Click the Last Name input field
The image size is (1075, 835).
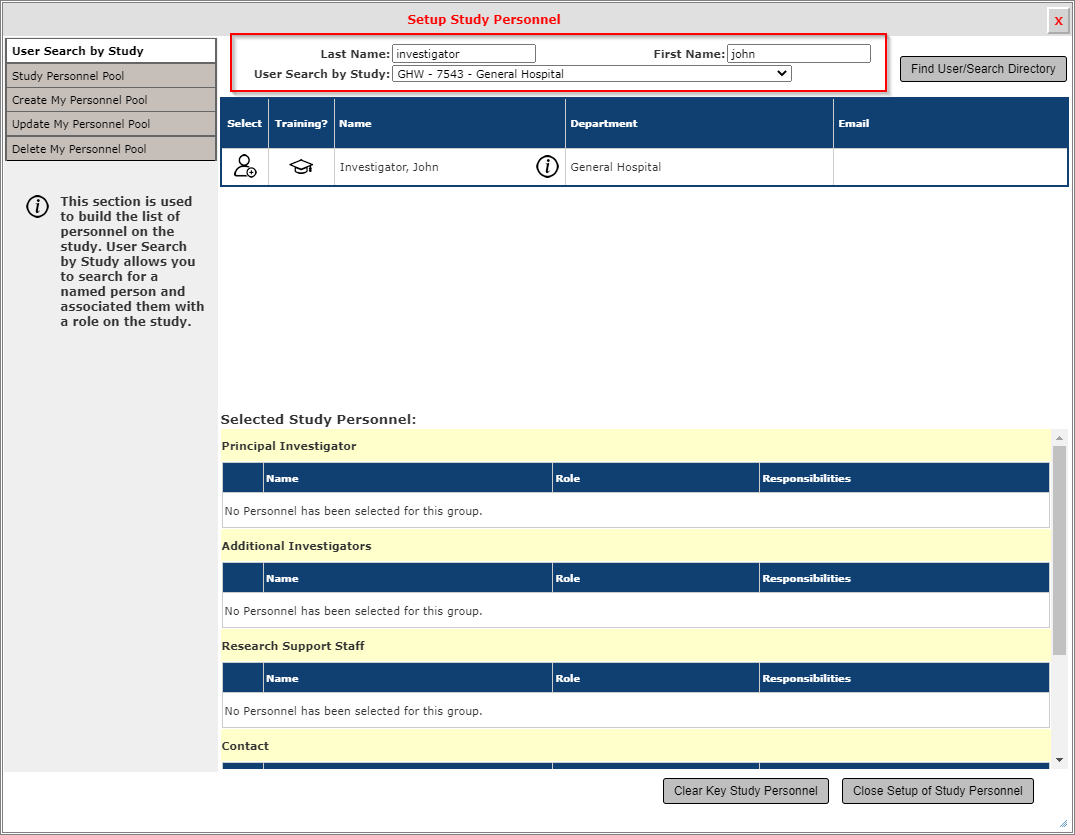(x=463, y=53)
